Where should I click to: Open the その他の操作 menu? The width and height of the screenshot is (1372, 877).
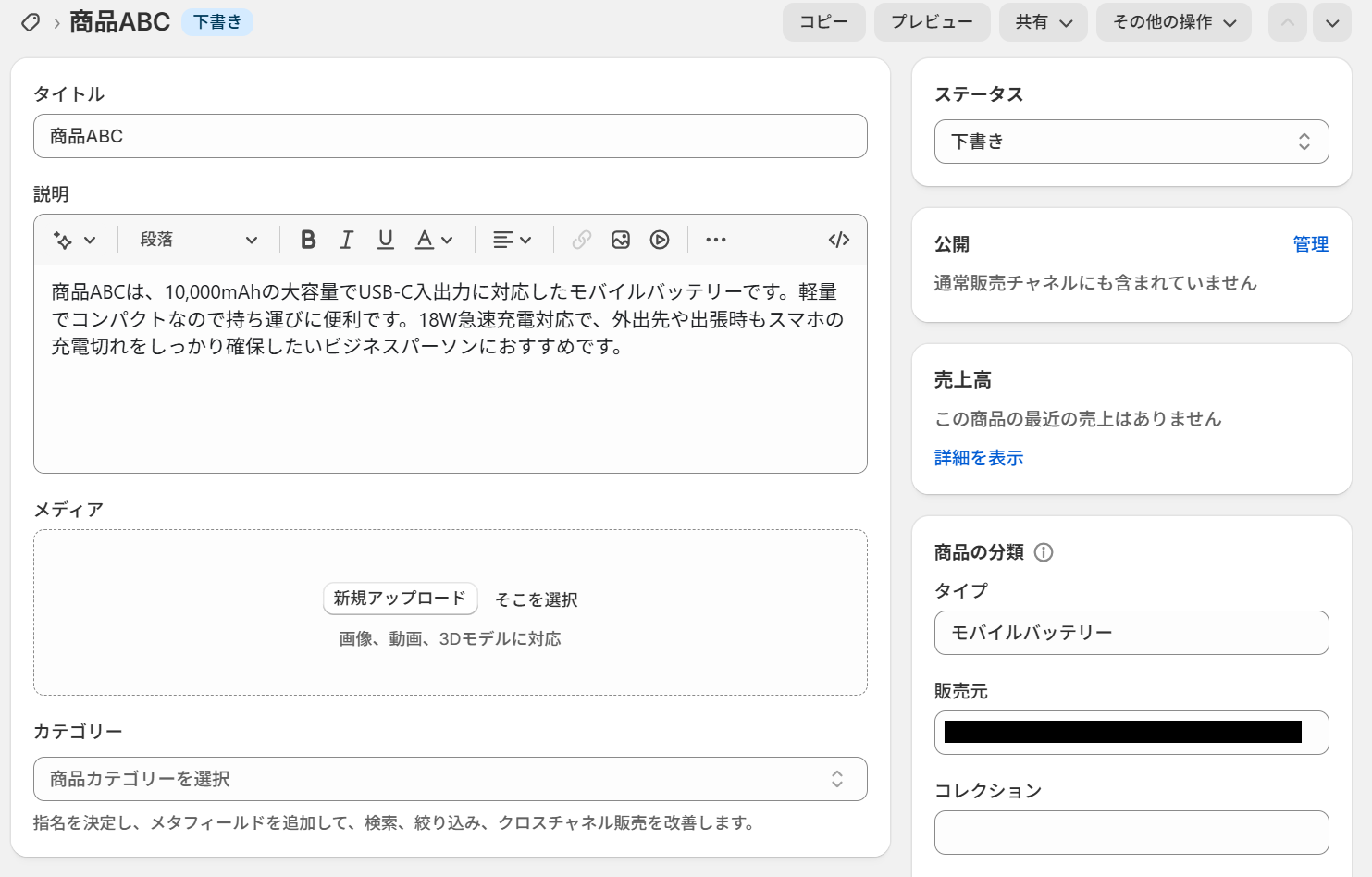1173,22
